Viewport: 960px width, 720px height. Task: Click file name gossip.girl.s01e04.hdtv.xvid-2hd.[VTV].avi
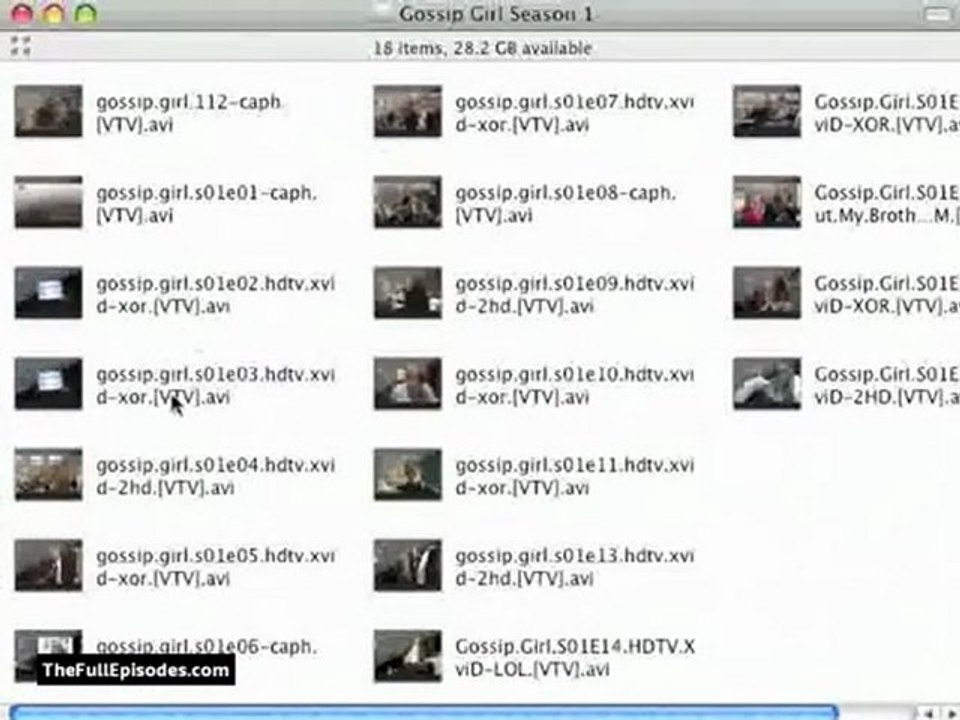click(x=216, y=476)
